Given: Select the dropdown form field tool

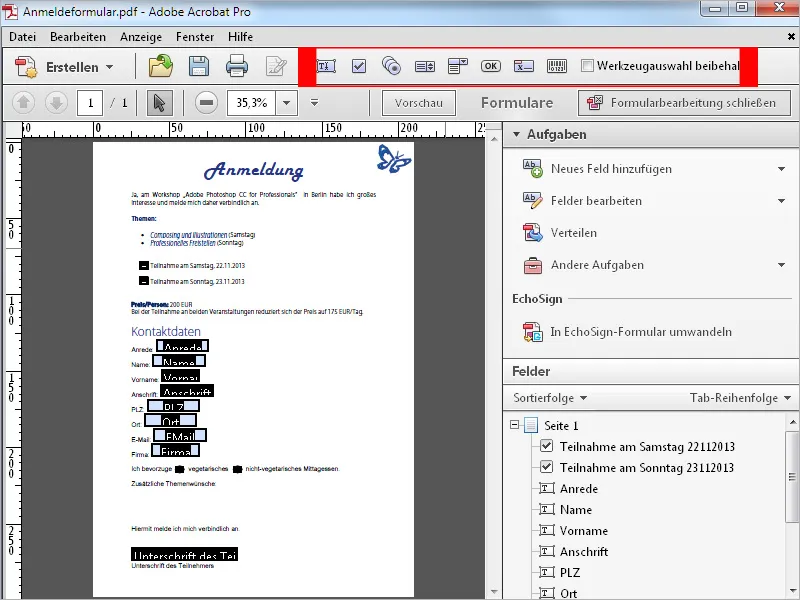Looking at the screenshot, I should 458,66.
